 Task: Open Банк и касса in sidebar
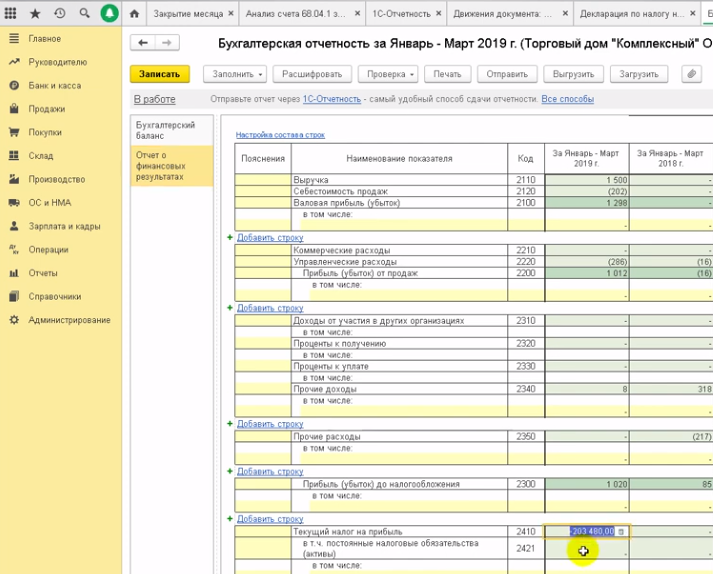(x=55, y=86)
